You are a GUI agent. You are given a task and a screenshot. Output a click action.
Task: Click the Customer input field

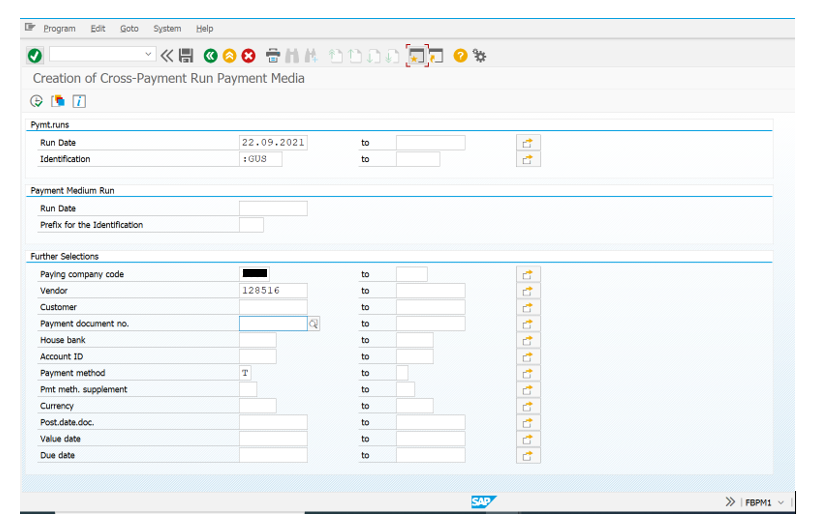(x=273, y=307)
